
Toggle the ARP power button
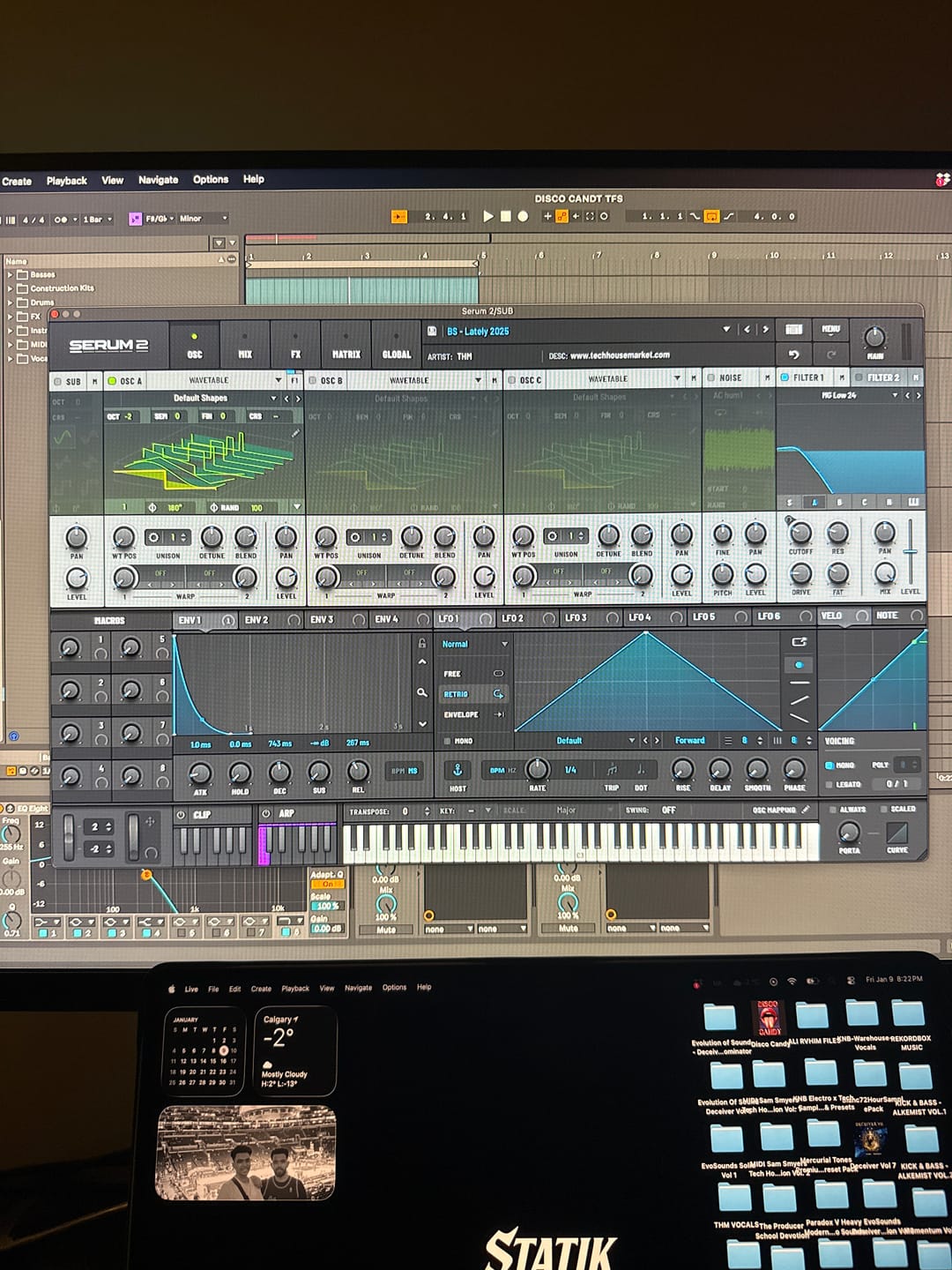pyautogui.click(x=266, y=812)
